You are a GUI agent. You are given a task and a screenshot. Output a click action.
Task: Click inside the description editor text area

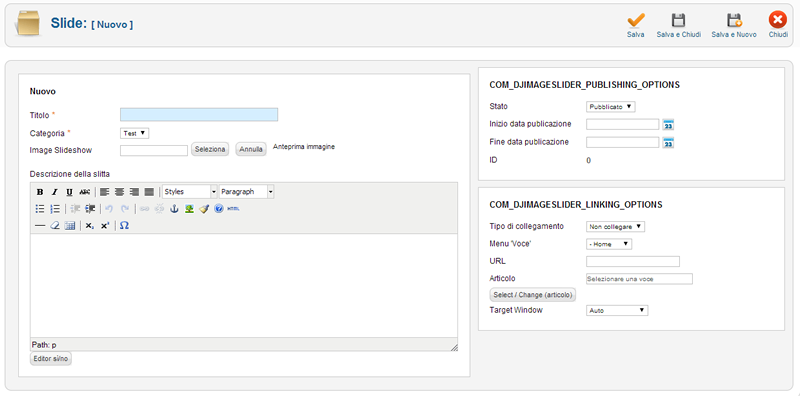[244, 286]
